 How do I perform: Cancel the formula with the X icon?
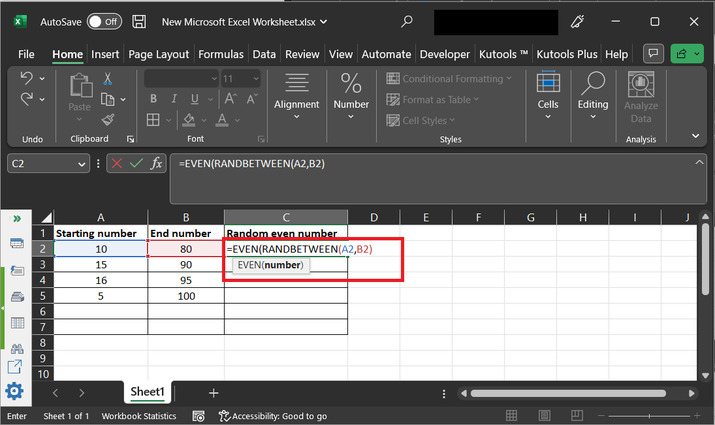[116, 164]
